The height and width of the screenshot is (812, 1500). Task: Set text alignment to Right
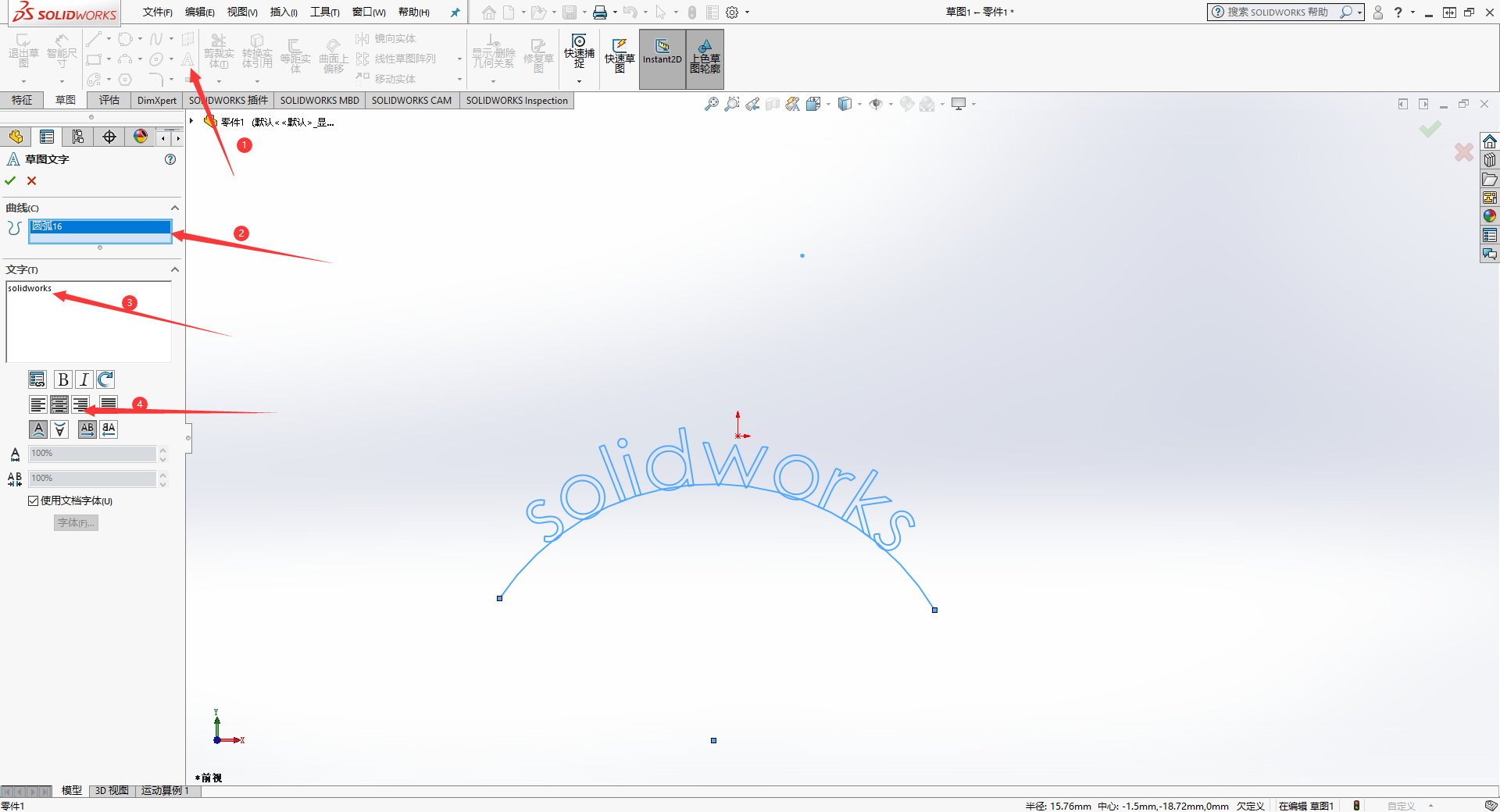coord(80,404)
